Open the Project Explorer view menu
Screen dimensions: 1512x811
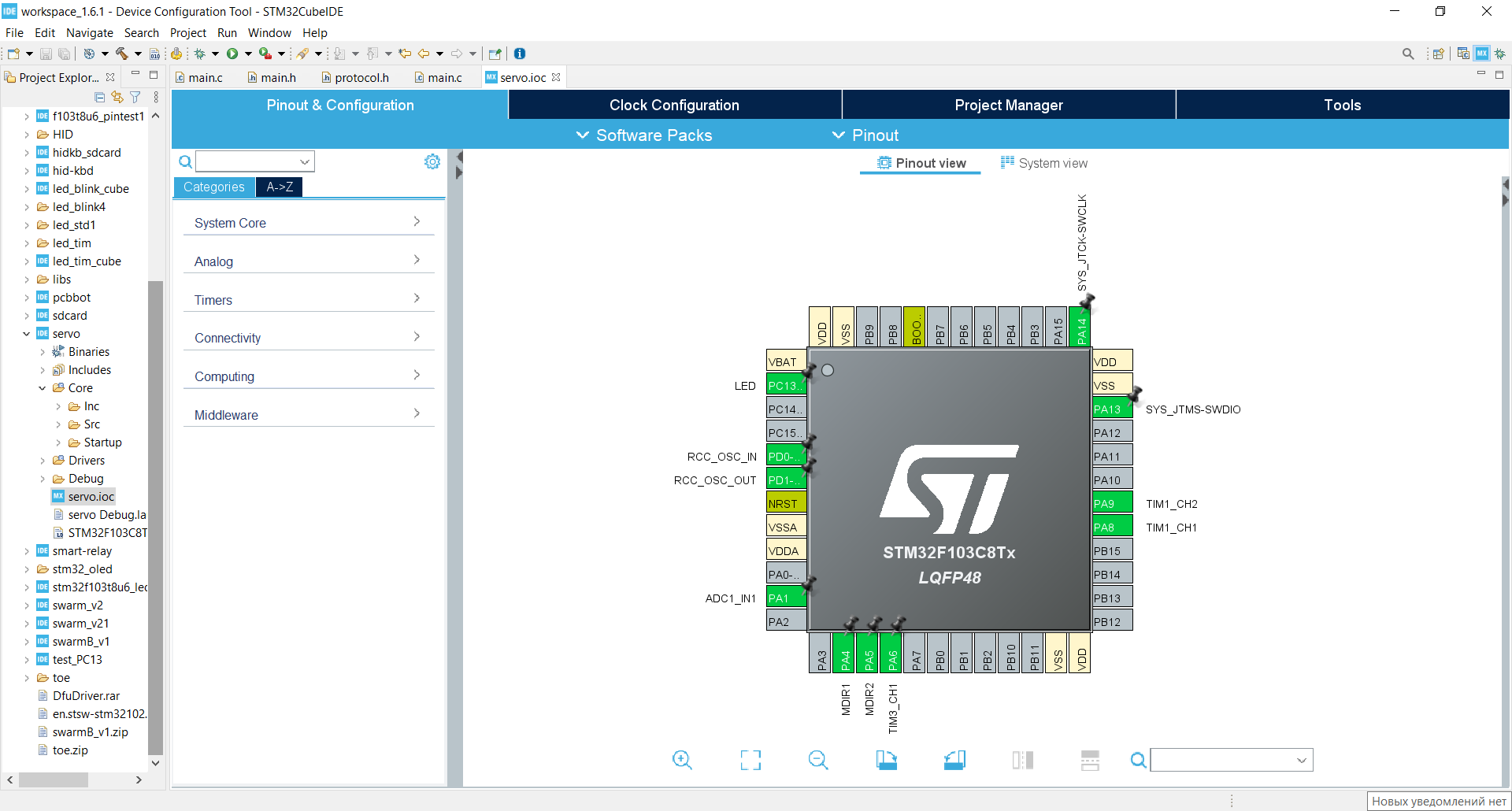(x=156, y=97)
